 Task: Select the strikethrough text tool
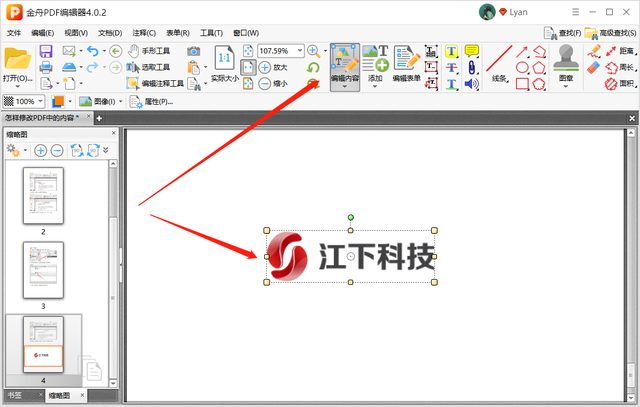[451, 67]
